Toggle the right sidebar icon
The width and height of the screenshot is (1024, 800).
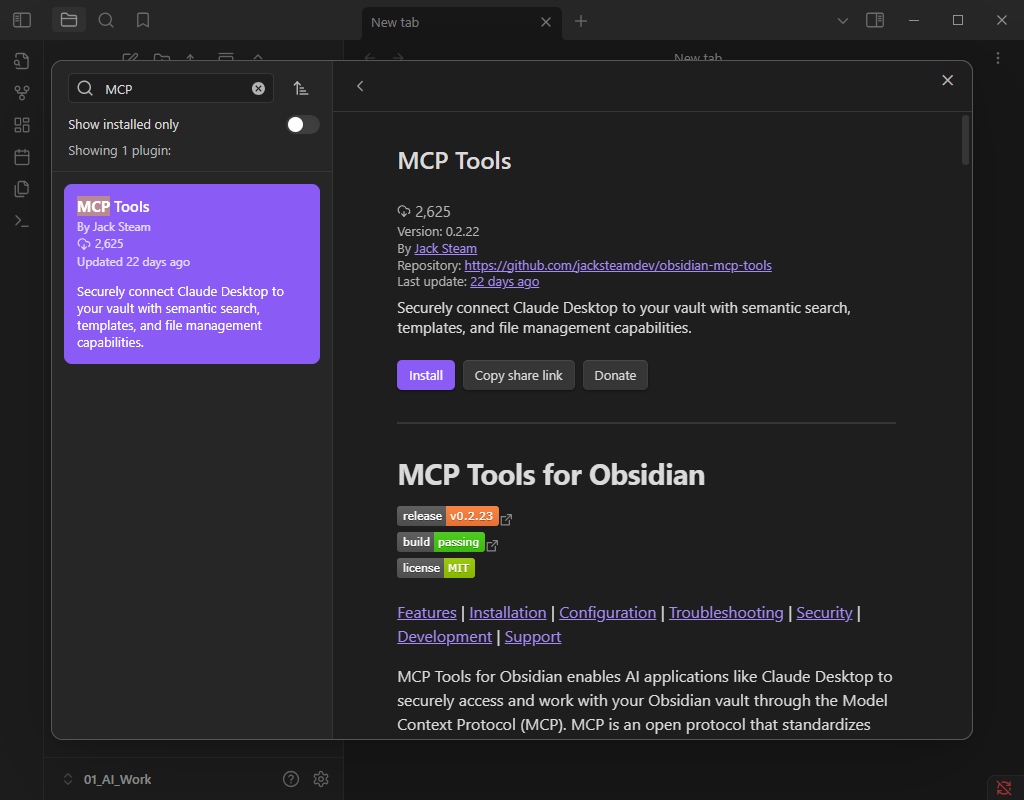[x=875, y=20]
